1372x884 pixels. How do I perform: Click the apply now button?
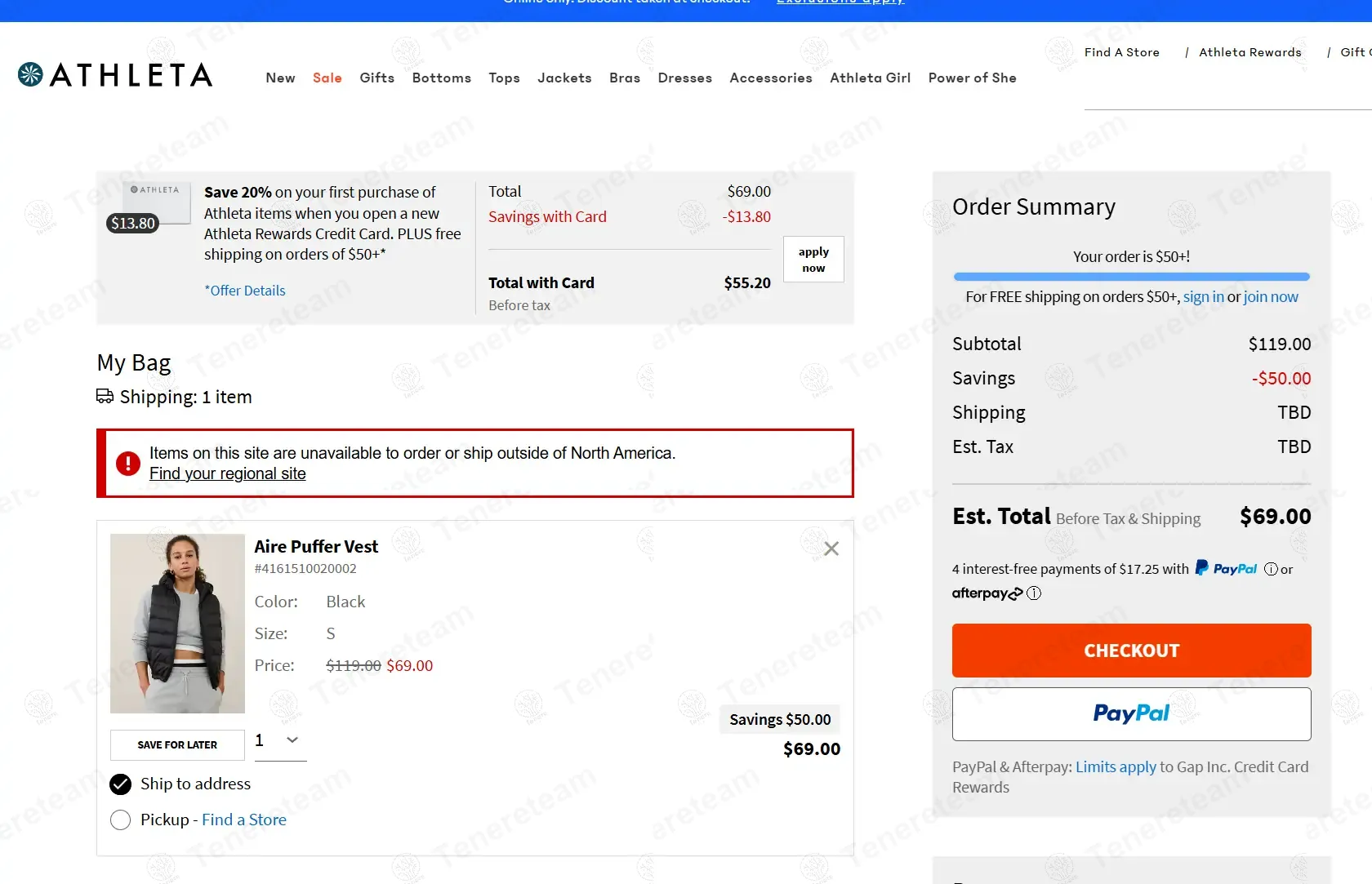pyautogui.click(x=813, y=260)
